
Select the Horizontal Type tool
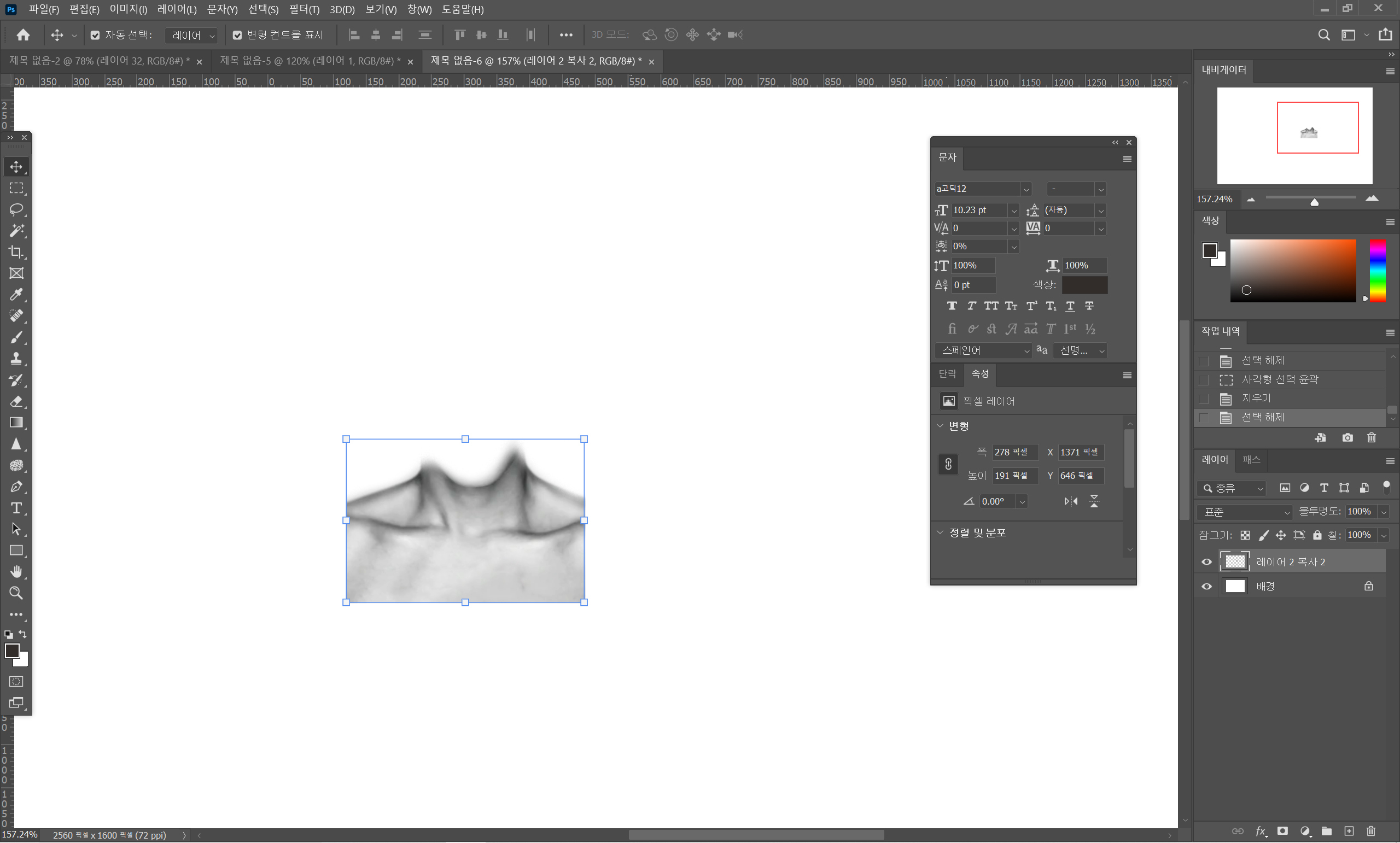coord(16,508)
